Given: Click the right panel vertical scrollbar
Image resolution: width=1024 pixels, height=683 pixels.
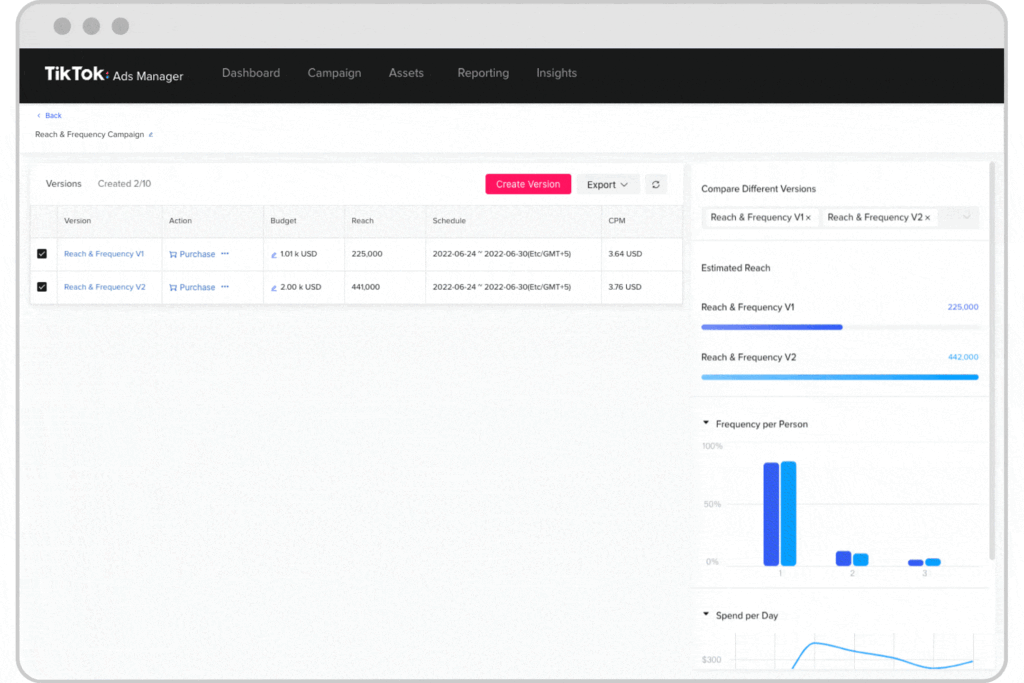Looking at the screenshot, I should (991, 360).
